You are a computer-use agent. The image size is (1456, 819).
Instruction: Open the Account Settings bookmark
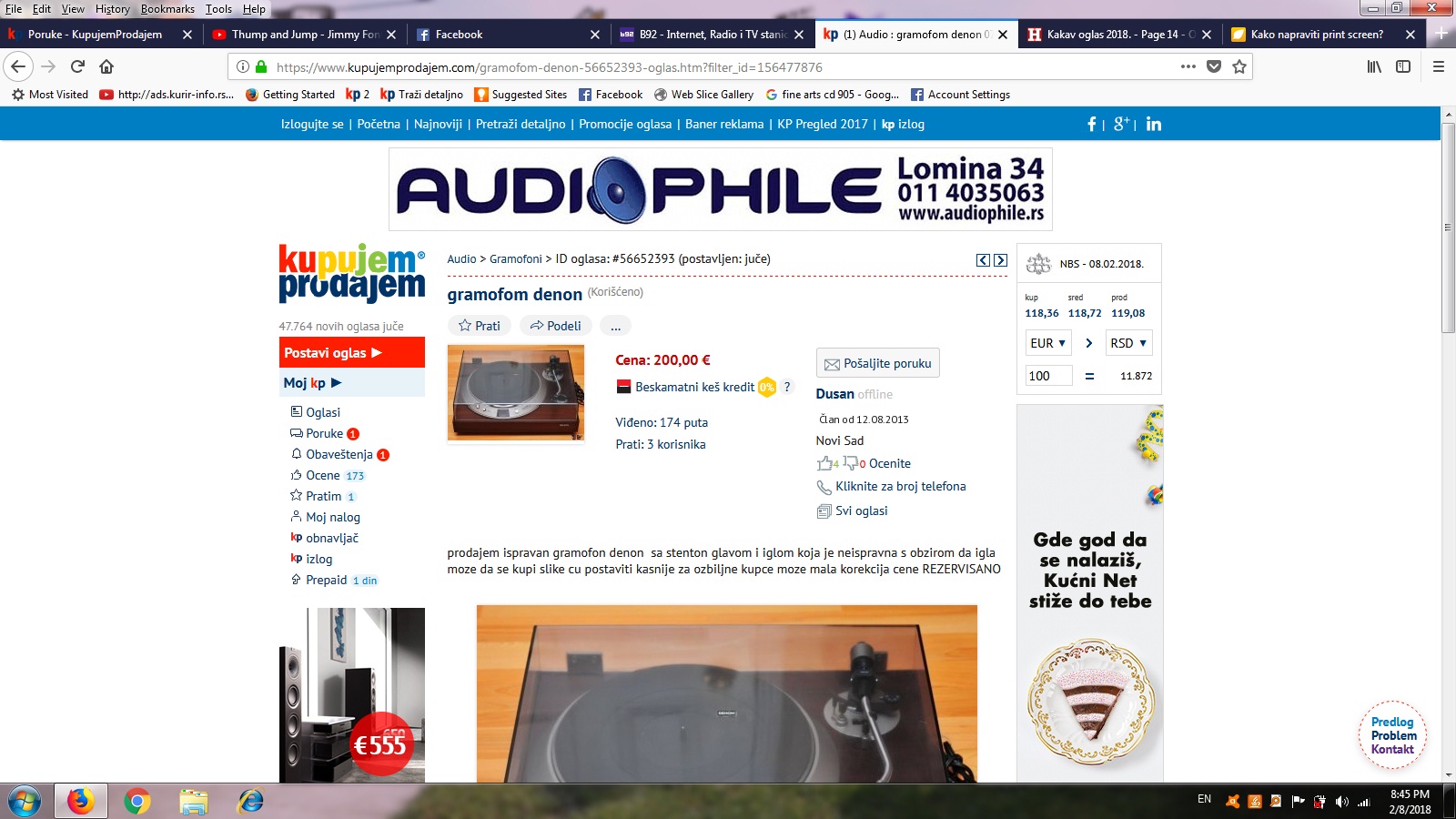point(960,95)
